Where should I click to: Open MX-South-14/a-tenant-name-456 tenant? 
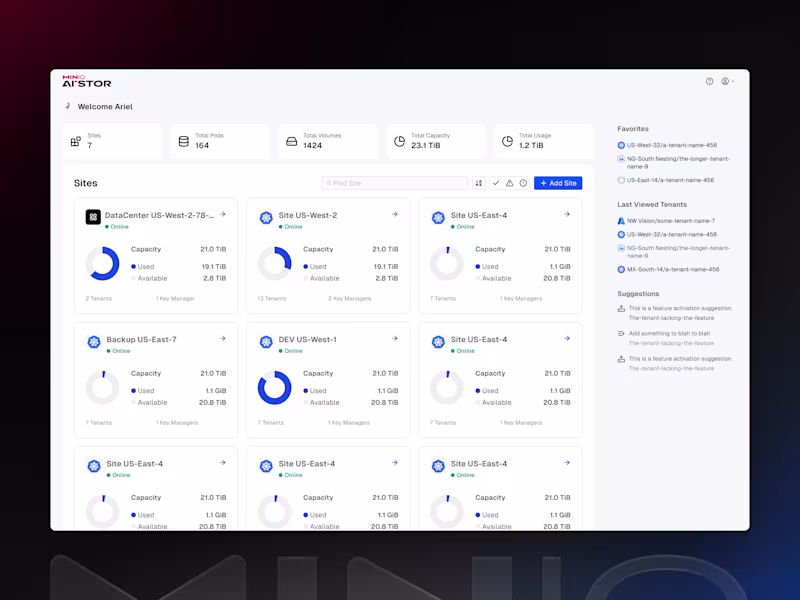point(673,269)
